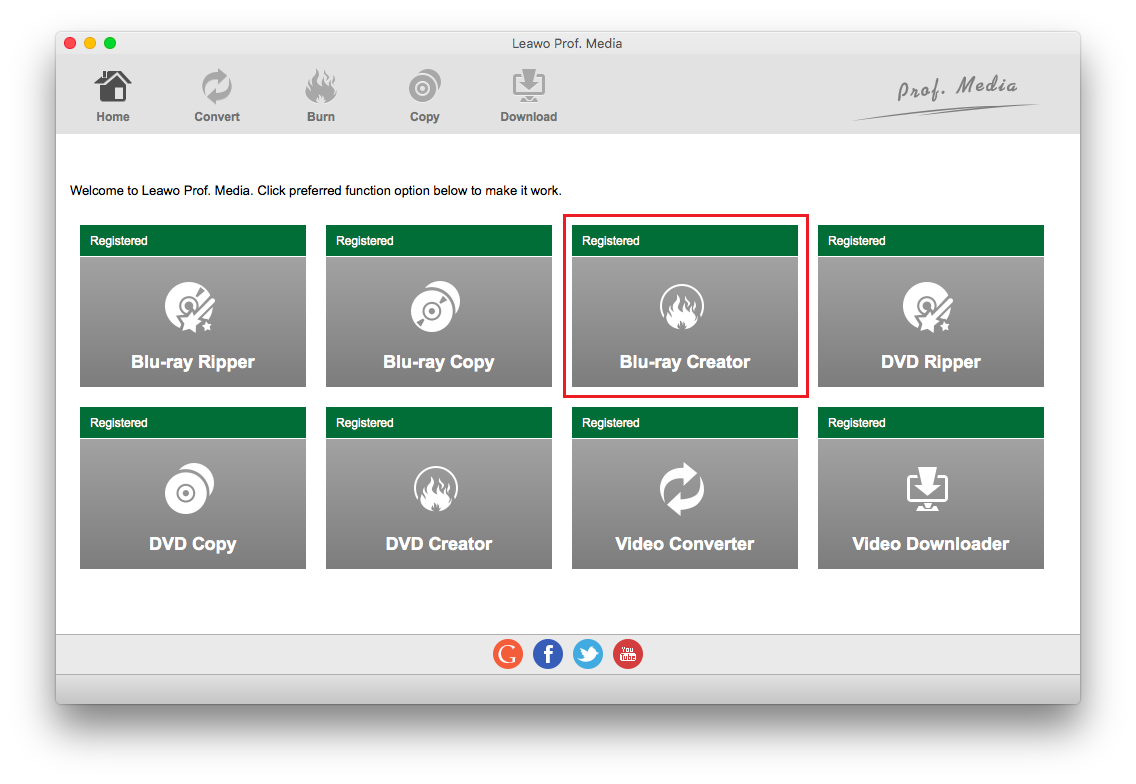The width and height of the screenshot is (1136, 784).
Task: Click Registered label above Blu-ray Copy
Action: click(x=364, y=241)
